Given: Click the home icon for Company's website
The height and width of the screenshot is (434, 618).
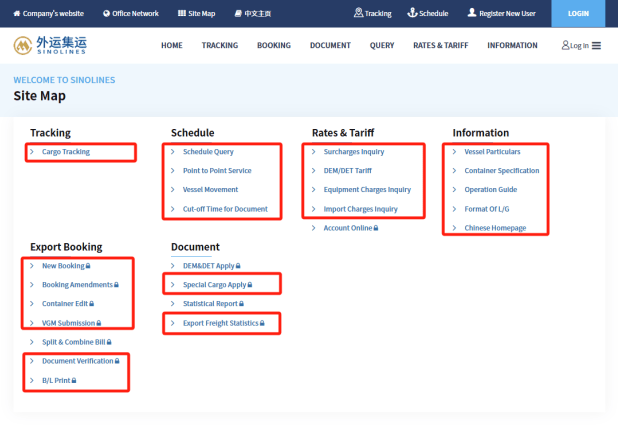Looking at the screenshot, I should point(17,13).
